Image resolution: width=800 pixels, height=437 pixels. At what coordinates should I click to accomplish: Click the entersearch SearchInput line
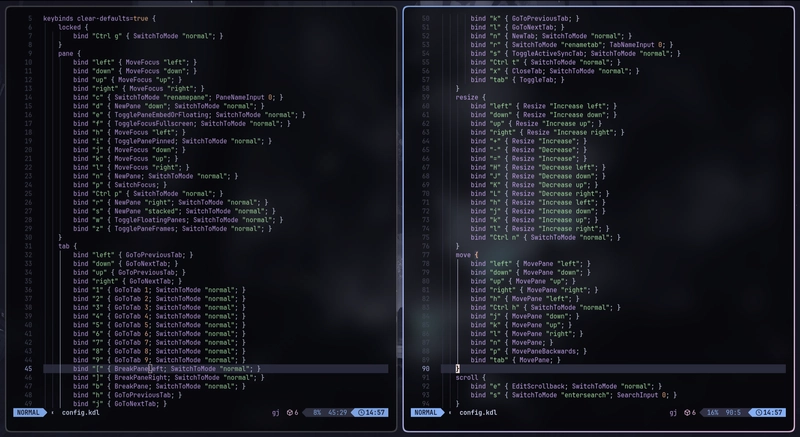(573, 395)
